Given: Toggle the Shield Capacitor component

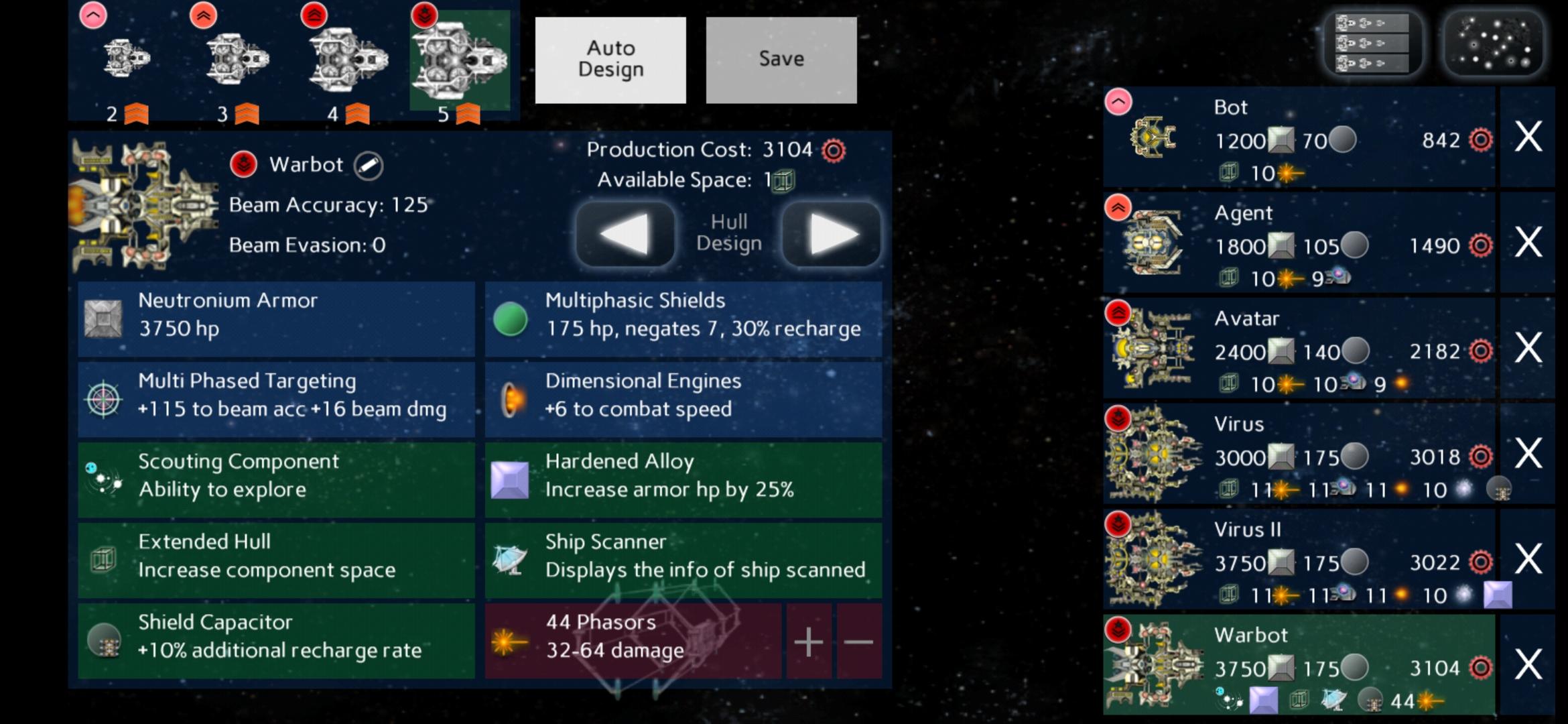Looking at the screenshot, I should pos(276,641).
